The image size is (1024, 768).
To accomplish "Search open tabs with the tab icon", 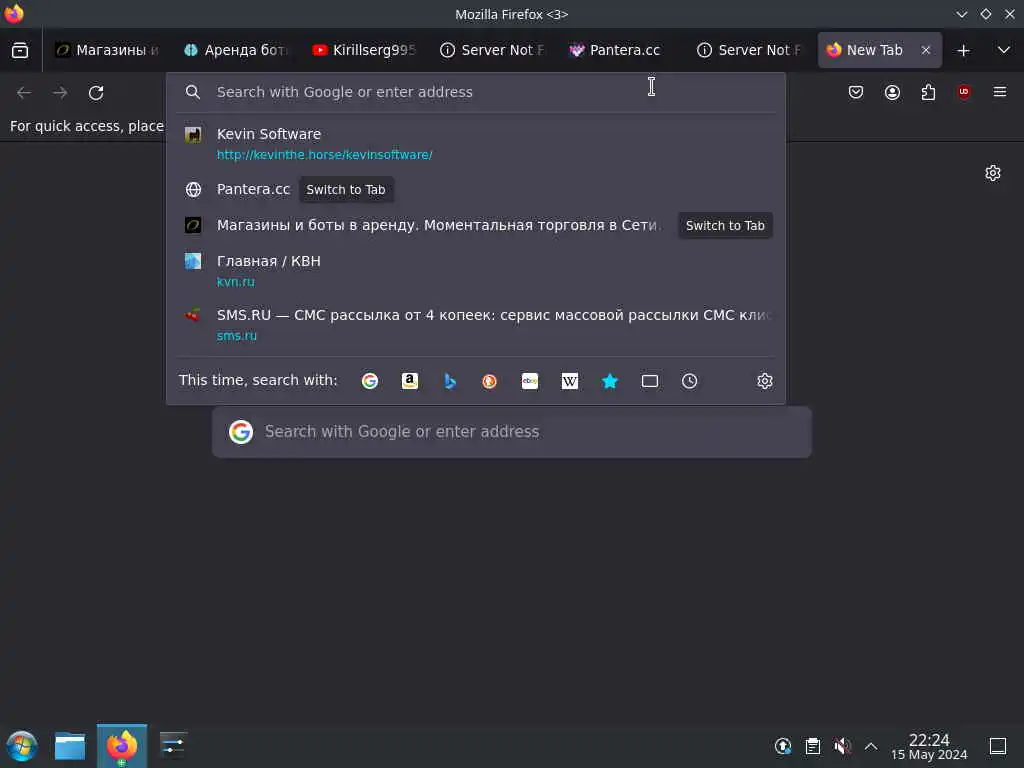I will [650, 381].
